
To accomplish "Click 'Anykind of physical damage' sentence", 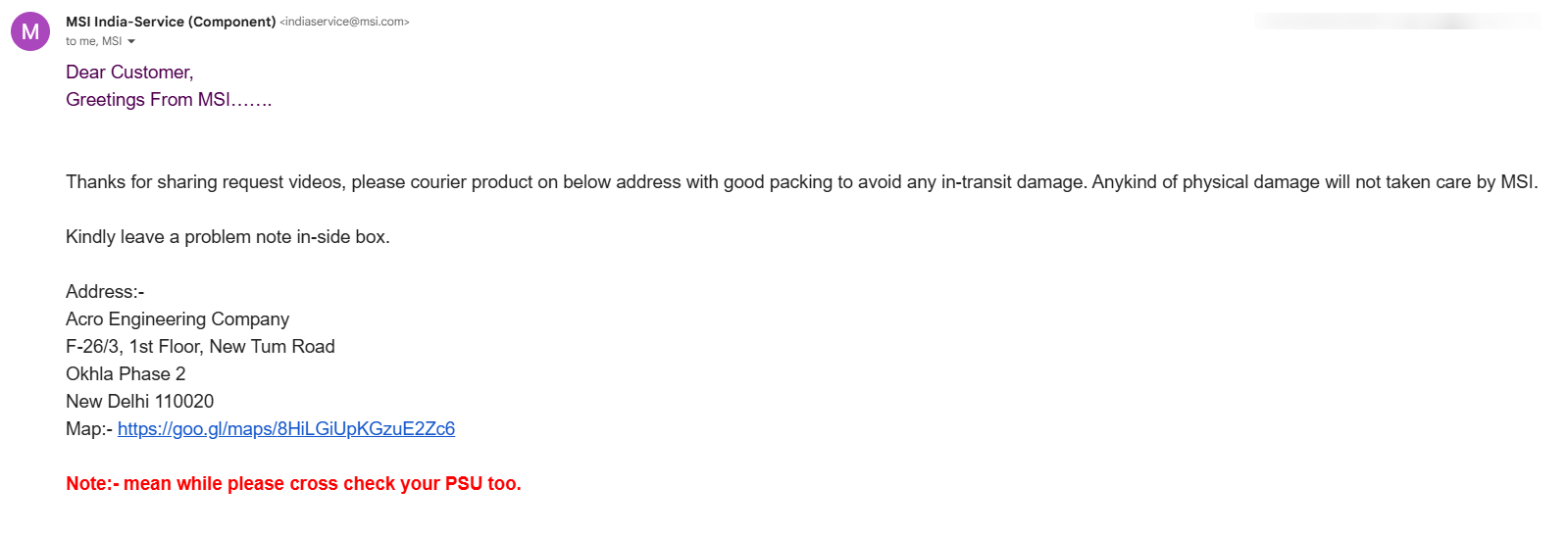I will (x=1315, y=181).
